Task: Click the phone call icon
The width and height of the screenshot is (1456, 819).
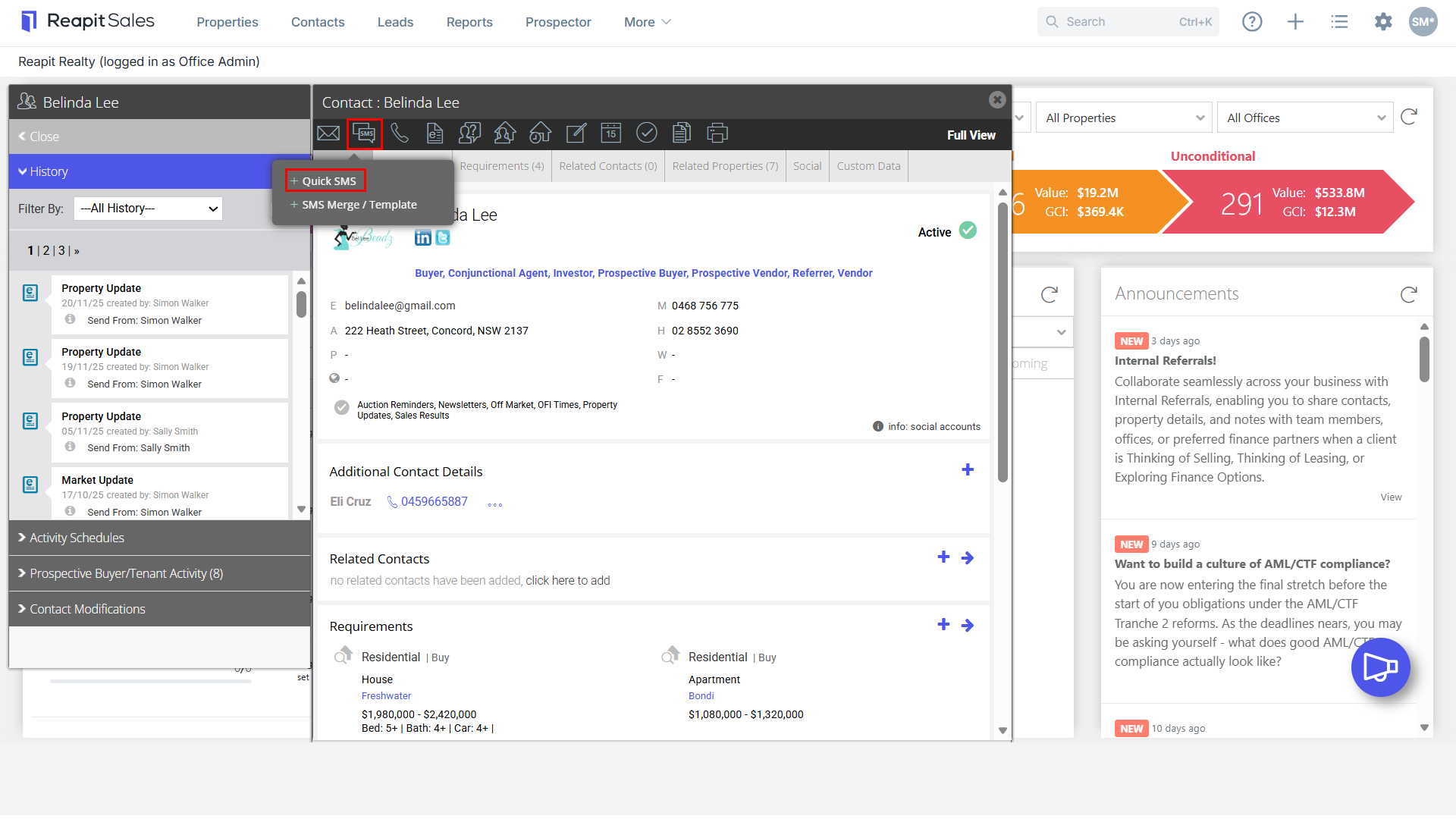Action: (x=400, y=133)
